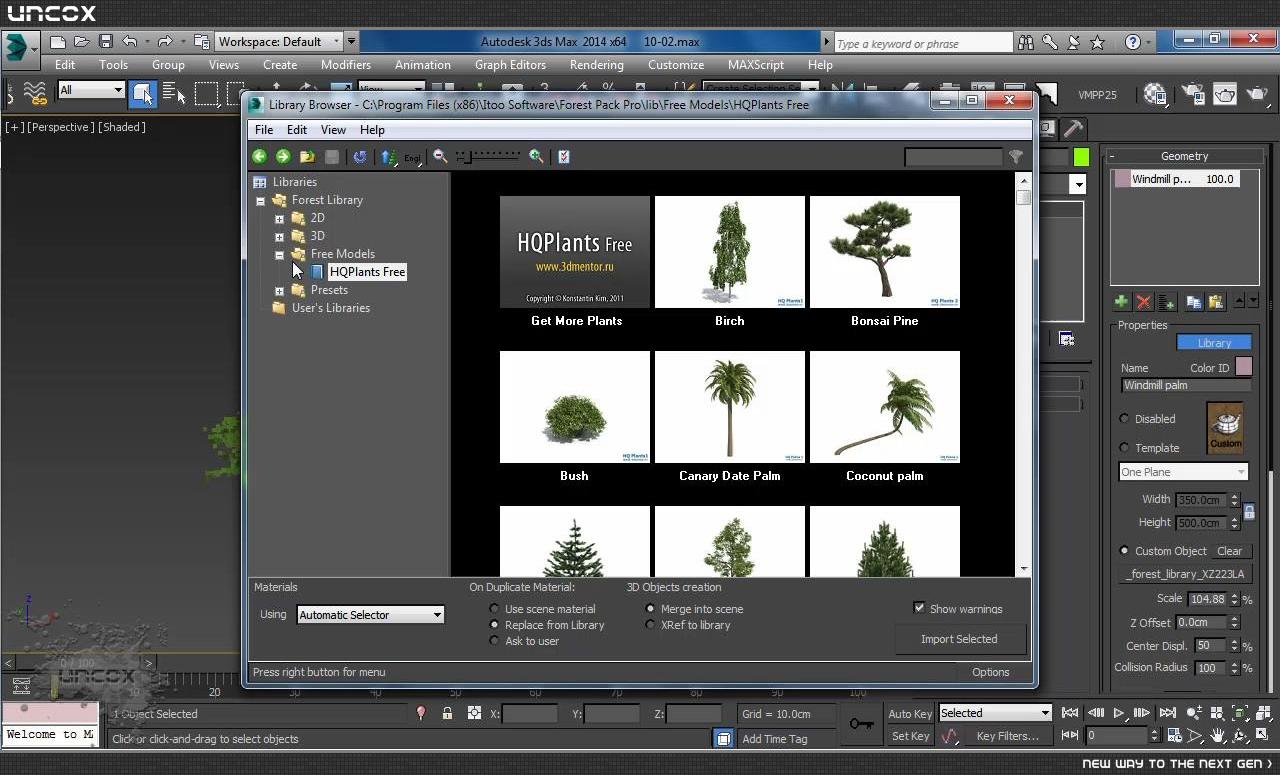The height and width of the screenshot is (775, 1280).
Task: Click the green object color swatch
Action: tap(1081, 157)
